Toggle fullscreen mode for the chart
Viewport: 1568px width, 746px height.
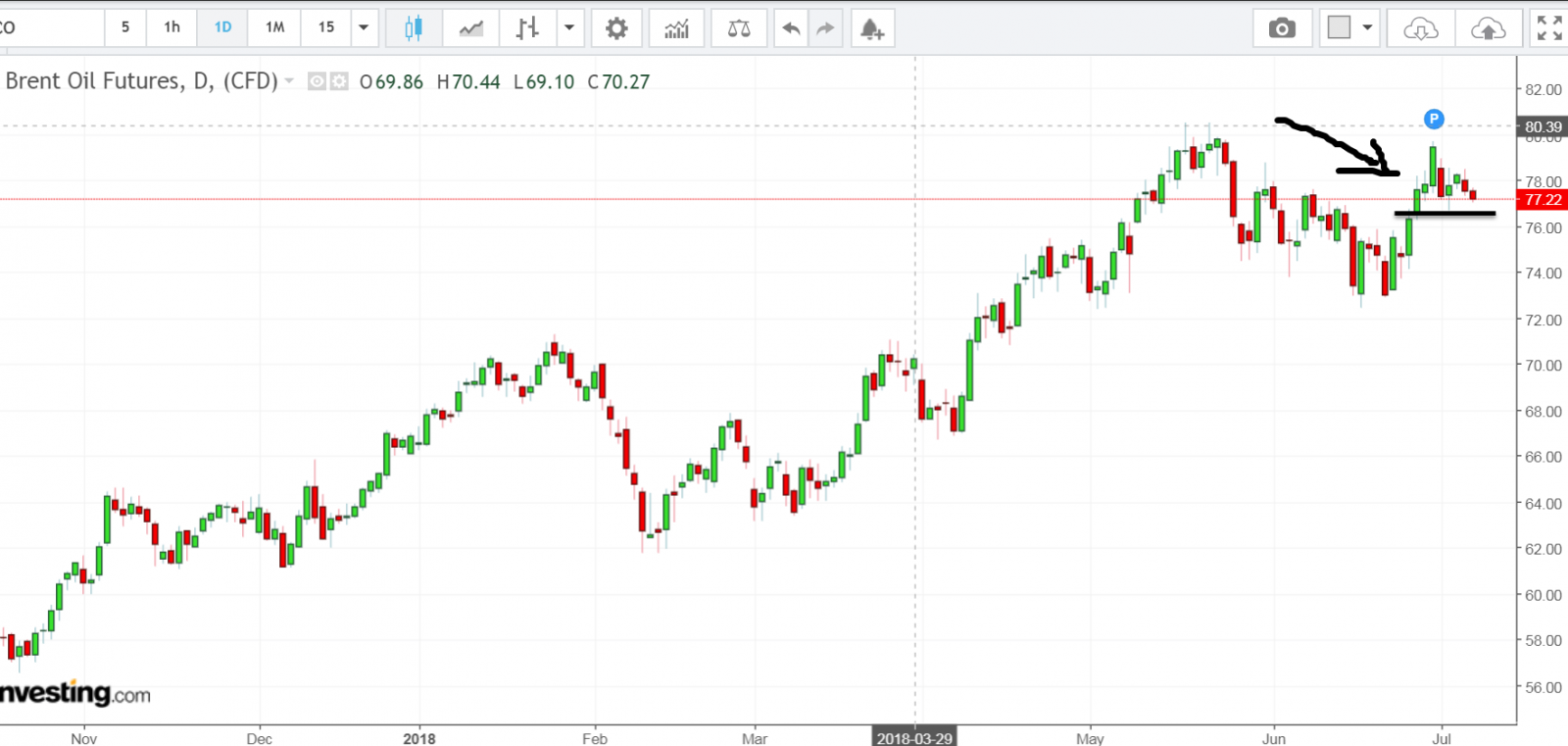pos(1549,28)
